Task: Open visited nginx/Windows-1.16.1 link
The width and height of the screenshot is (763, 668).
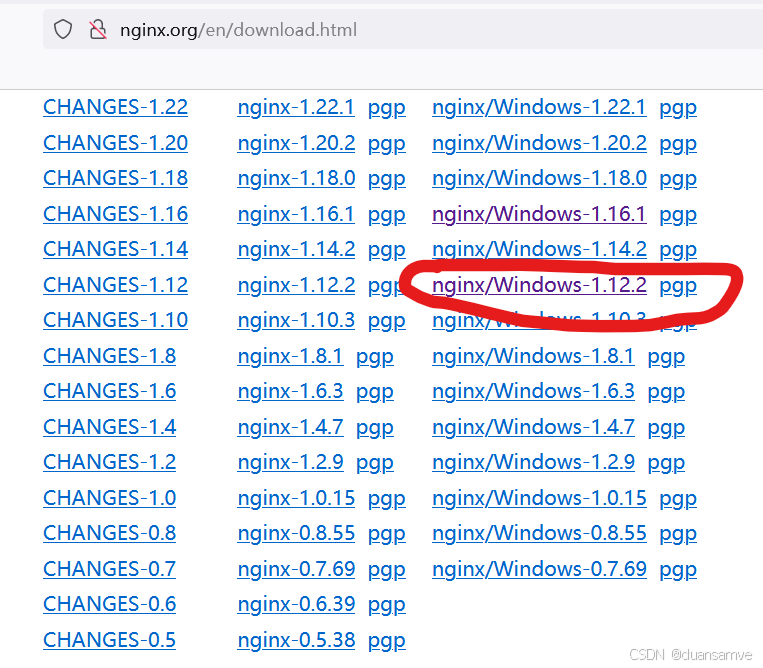Action: (x=539, y=215)
